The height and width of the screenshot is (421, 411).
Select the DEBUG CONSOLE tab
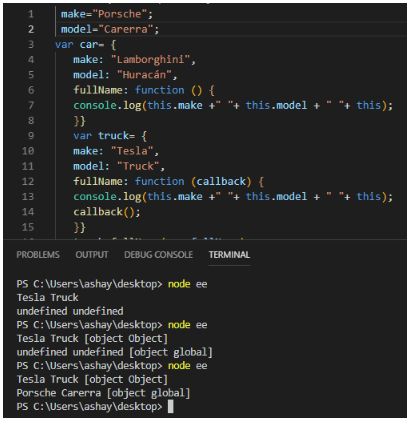pyautogui.click(x=158, y=255)
